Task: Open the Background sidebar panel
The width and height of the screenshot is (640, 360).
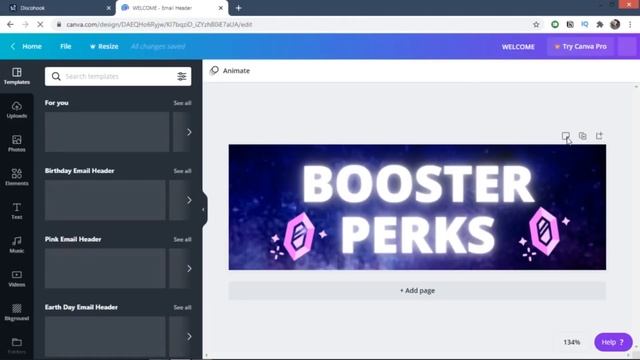Action: [17, 312]
